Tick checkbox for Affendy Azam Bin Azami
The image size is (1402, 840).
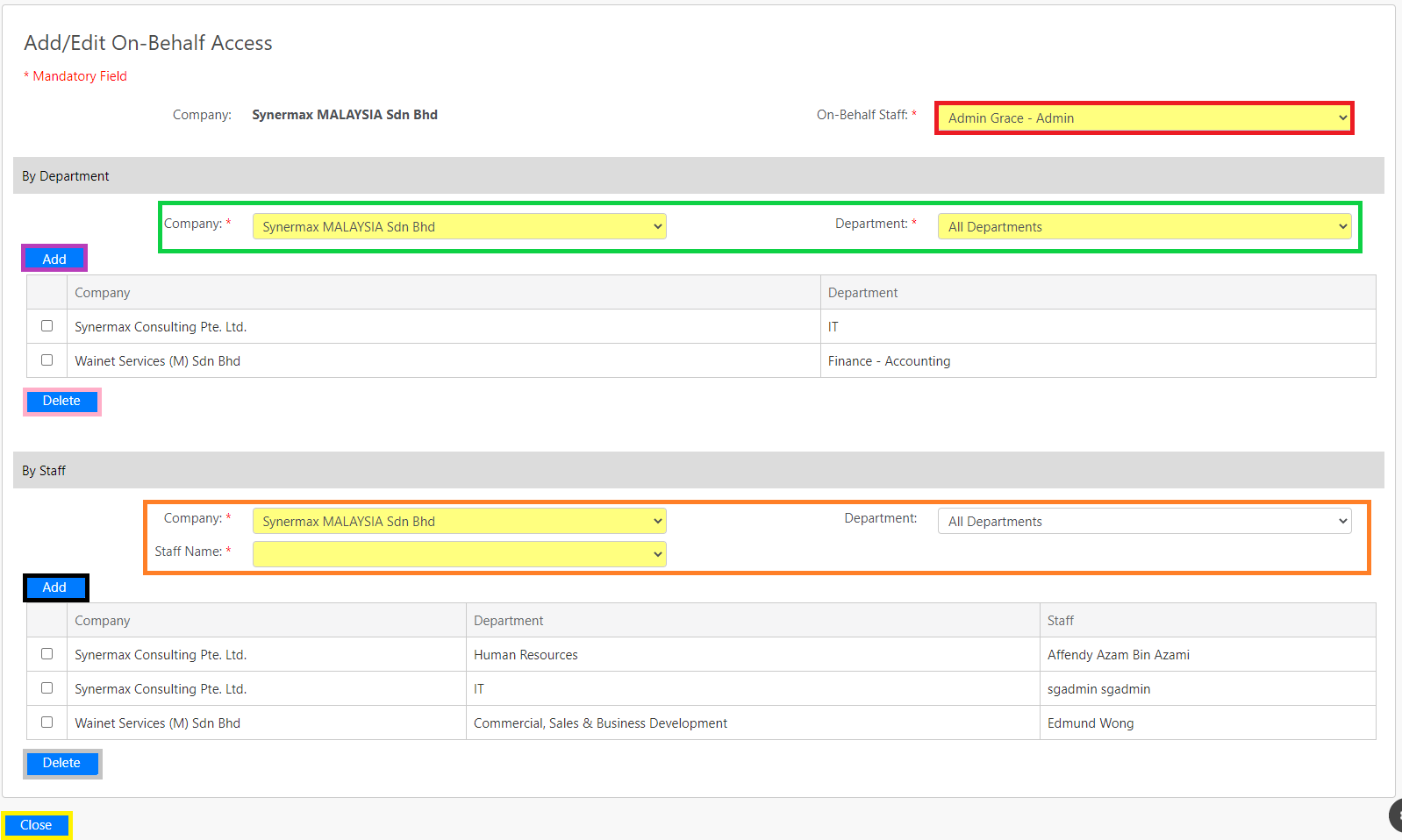pos(46,654)
